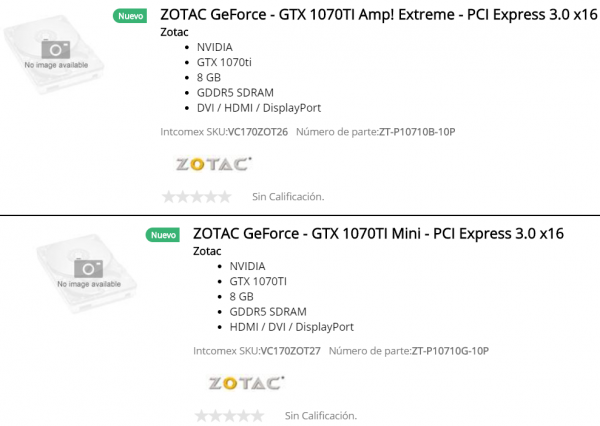Click the camera icon in the first thumbnail
The width and height of the screenshot is (600, 426).
[x=56, y=49]
